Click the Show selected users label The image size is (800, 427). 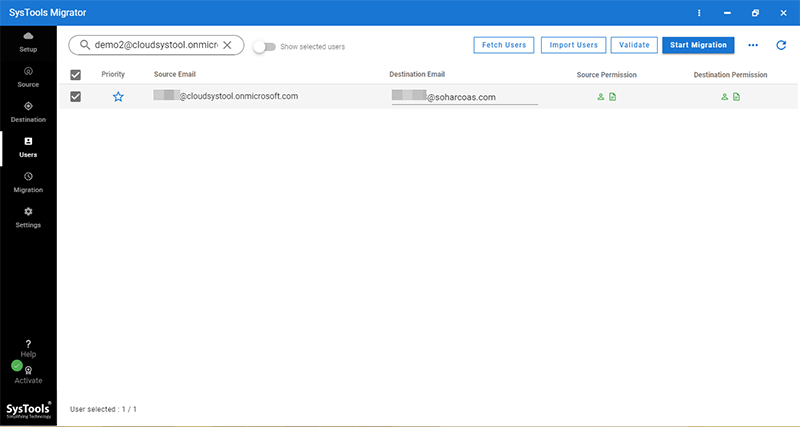(x=312, y=47)
